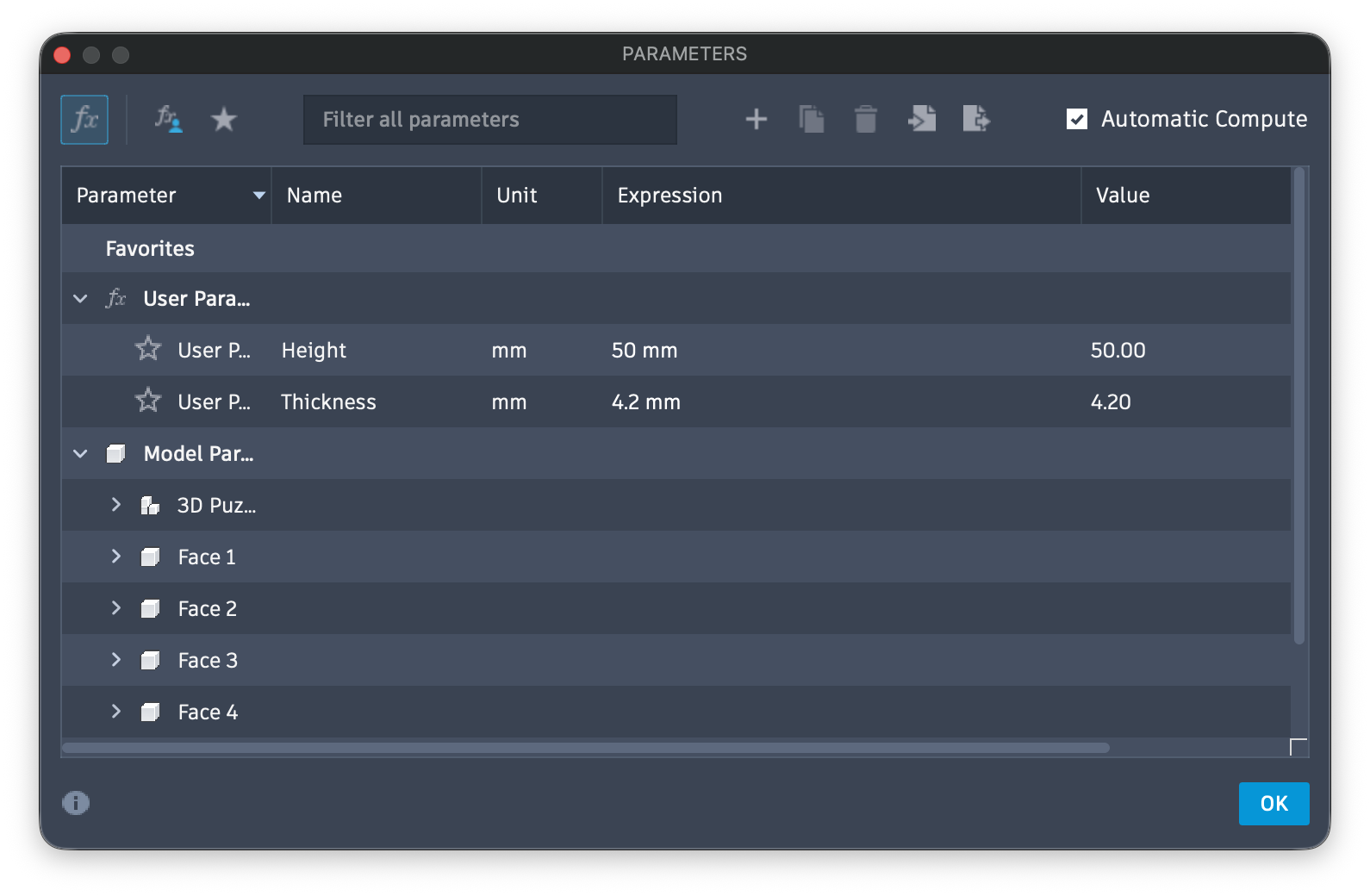Expand the Face 3 row
Screen dimensions: 1370x896
click(x=115, y=660)
